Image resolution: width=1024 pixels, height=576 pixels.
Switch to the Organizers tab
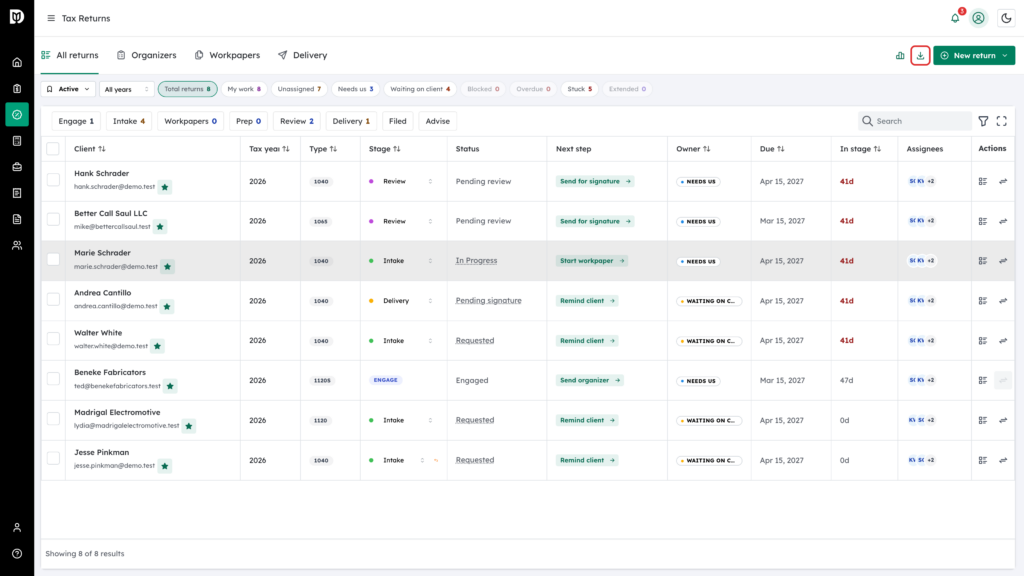point(146,56)
